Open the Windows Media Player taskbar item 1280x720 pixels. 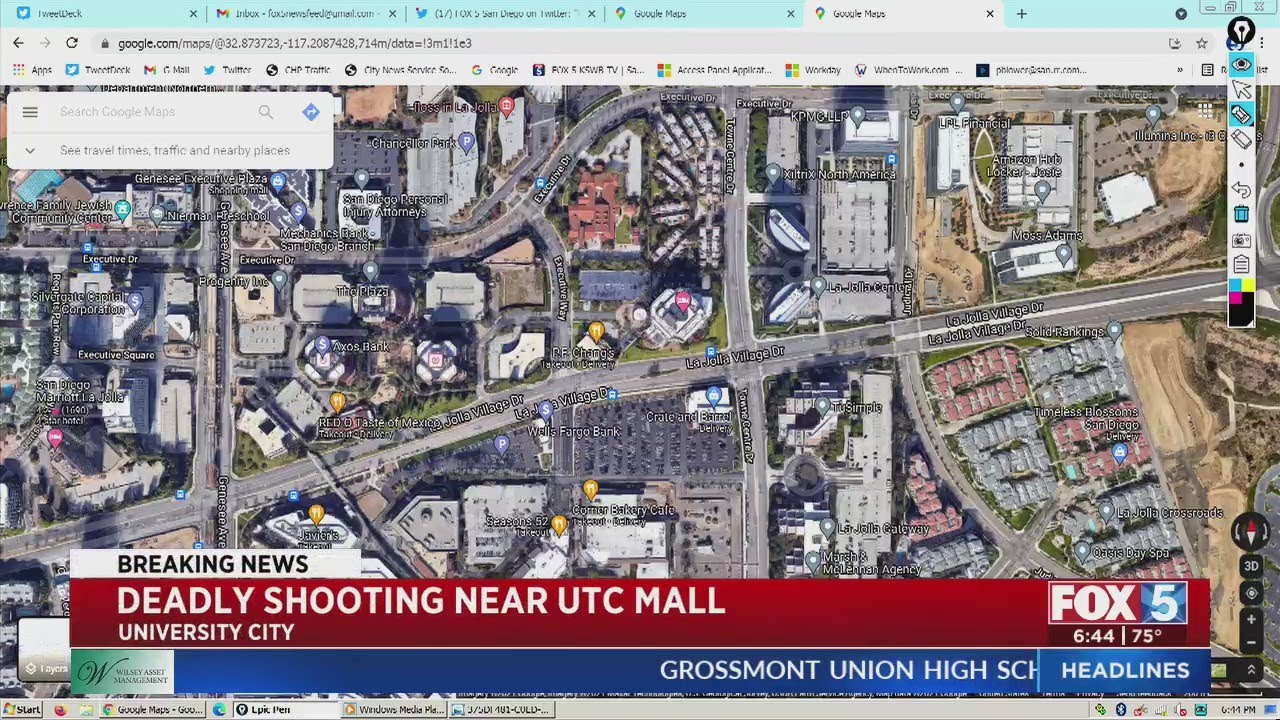tap(393, 709)
